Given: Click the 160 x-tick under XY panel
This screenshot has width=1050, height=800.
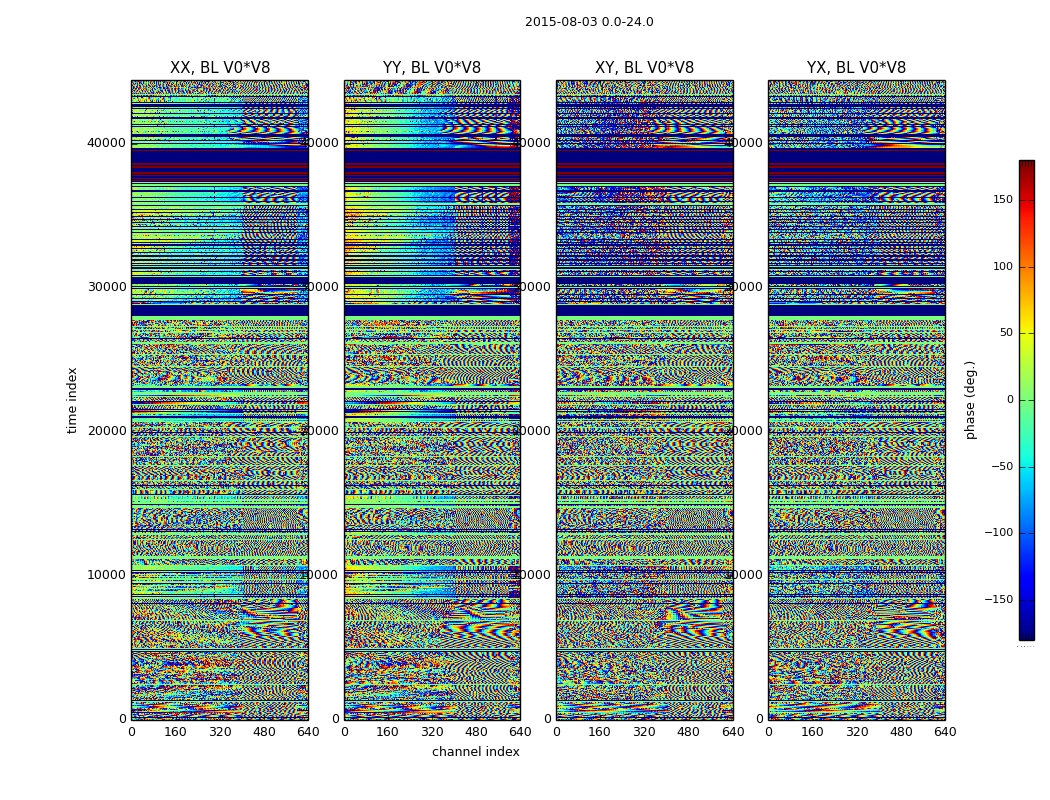Looking at the screenshot, I should click(x=600, y=732).
